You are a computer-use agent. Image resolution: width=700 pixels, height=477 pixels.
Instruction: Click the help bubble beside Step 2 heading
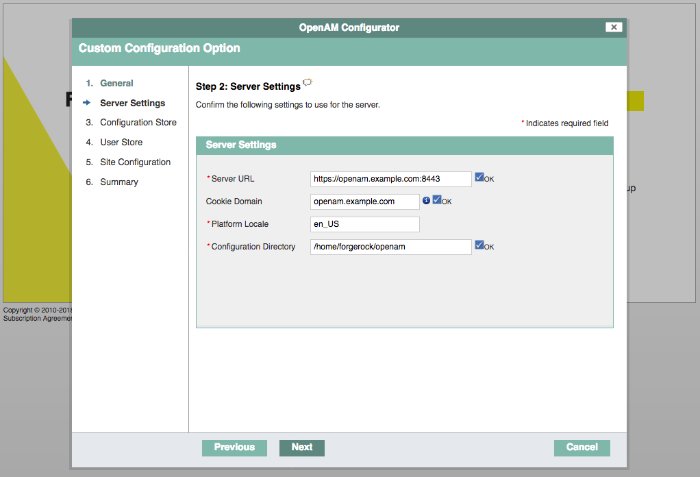[308, 82]
